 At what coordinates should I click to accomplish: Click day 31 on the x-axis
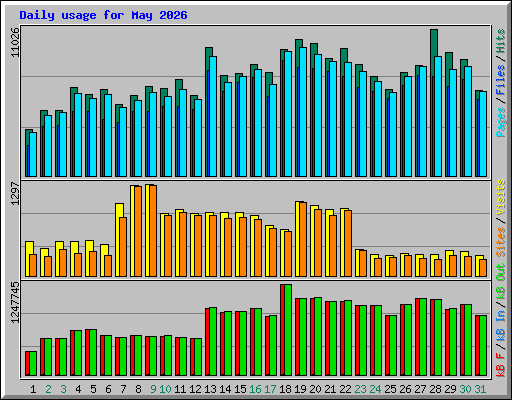click(480, 389)
